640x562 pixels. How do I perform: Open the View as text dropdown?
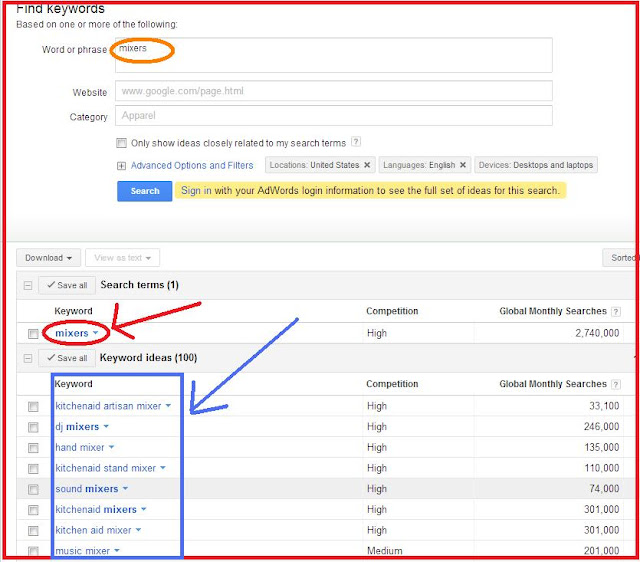point(122,258)
